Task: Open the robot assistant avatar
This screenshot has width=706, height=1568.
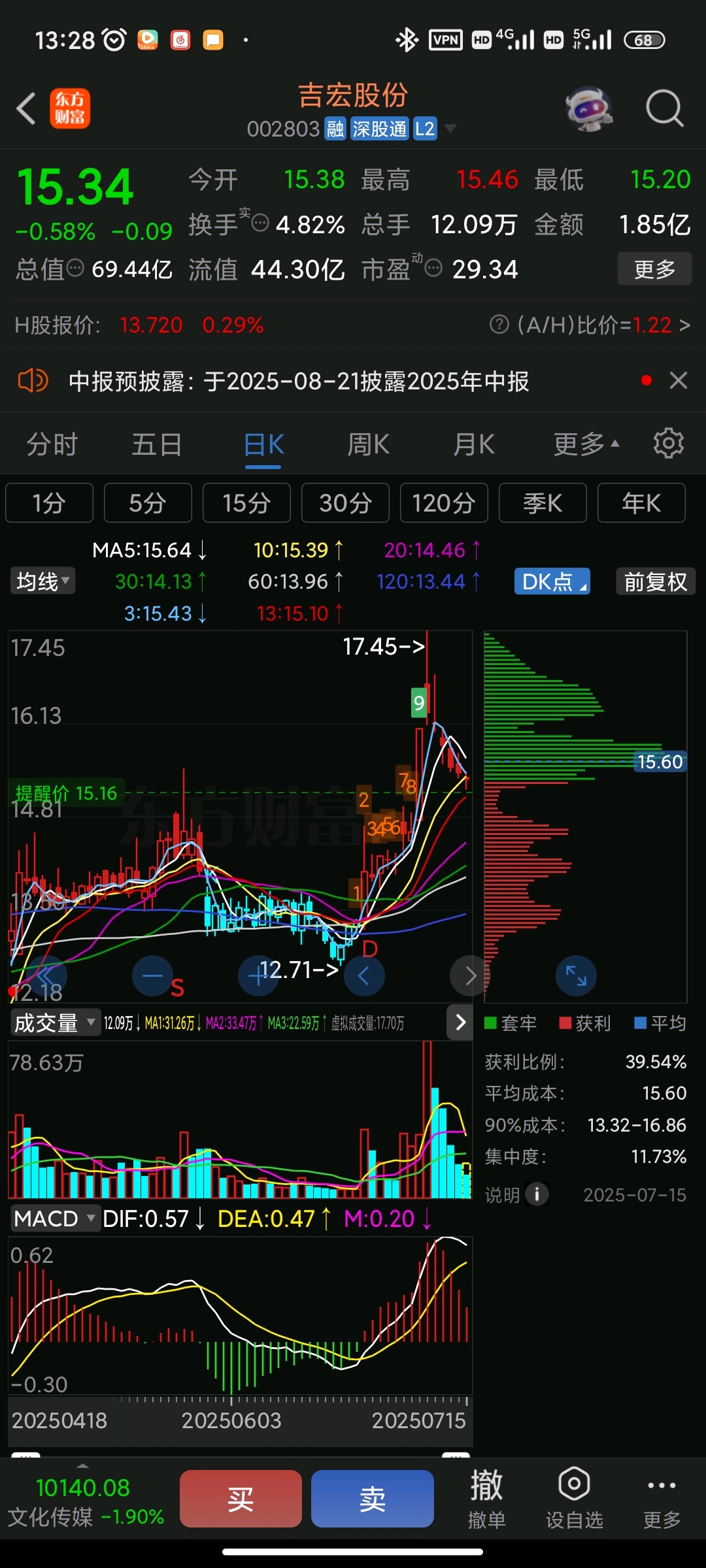Action: tap(589, 108)
